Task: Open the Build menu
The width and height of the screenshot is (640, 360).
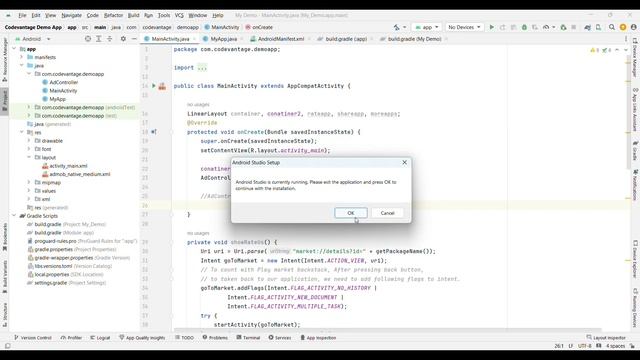Action: (x=133, y=15)
